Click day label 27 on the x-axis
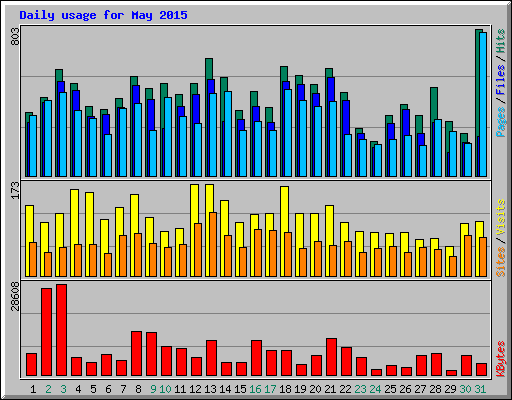Screen dimensions: 512x400 tap(420, 389)
